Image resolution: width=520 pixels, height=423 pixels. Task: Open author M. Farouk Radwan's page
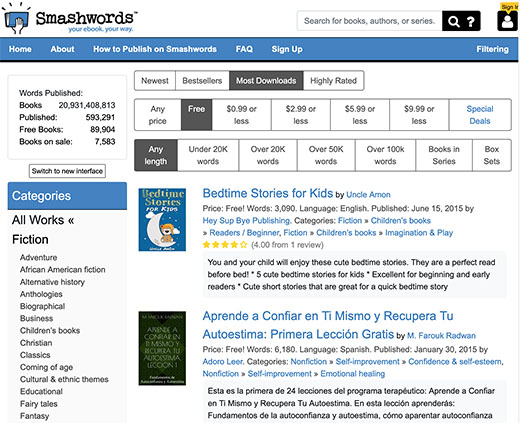[441, 336]
